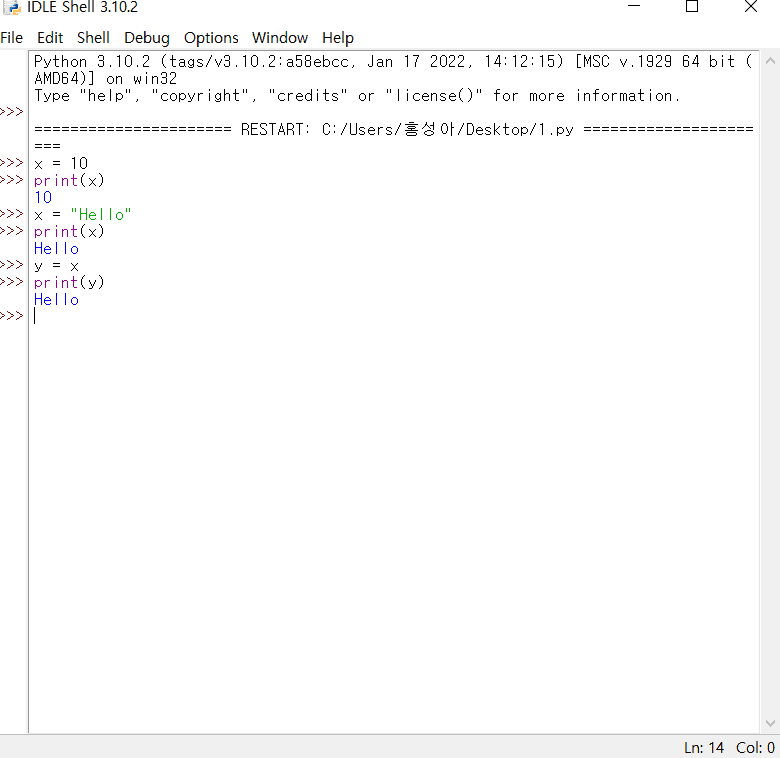Click the output value '10'

[x=43, y=197]
